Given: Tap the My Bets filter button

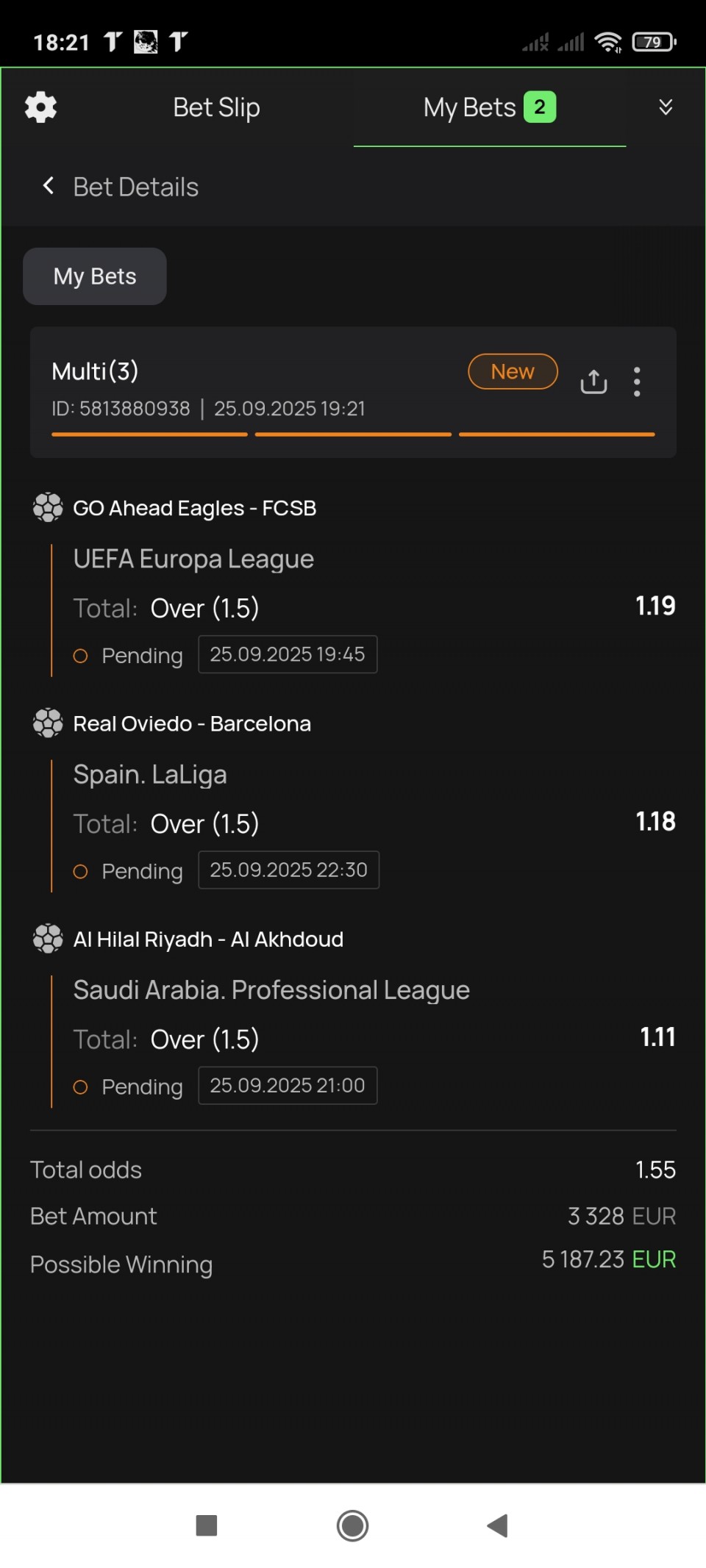Looking at the screenshot, I should tap(95, 276).
